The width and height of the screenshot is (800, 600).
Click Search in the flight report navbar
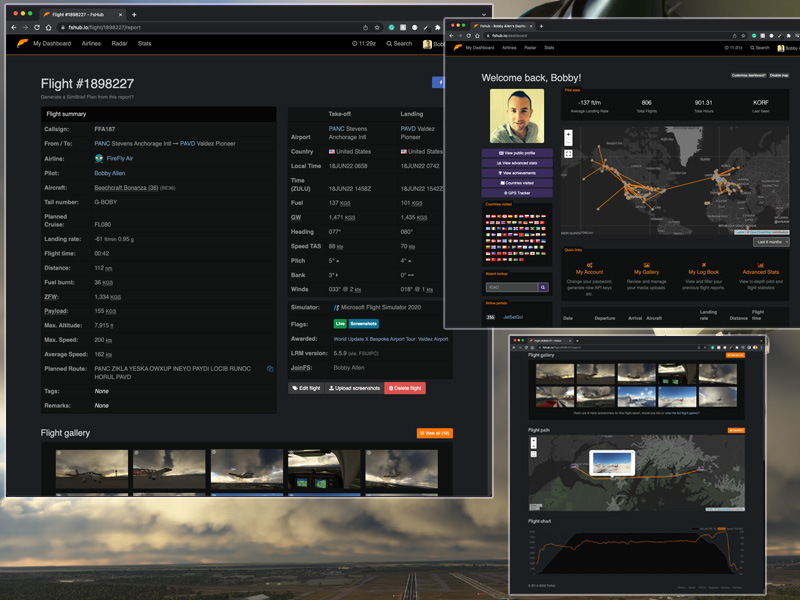(399, 44)
